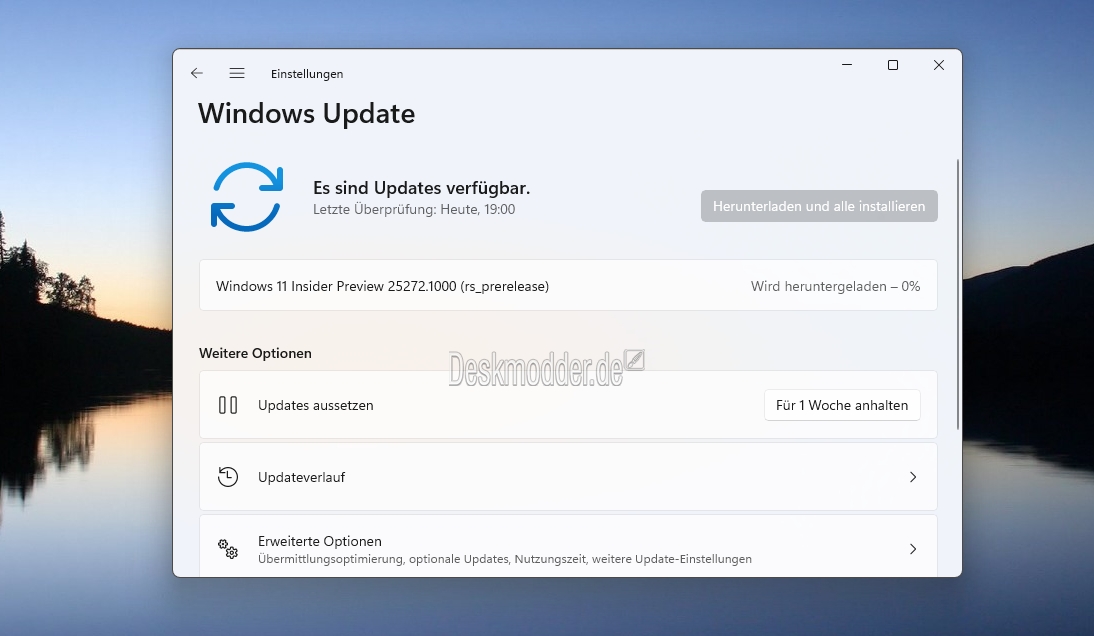The width and height of the screenshot is (1094, 636).
Task: Click the blue update sync icon
Action: click(x=247, y=197)
